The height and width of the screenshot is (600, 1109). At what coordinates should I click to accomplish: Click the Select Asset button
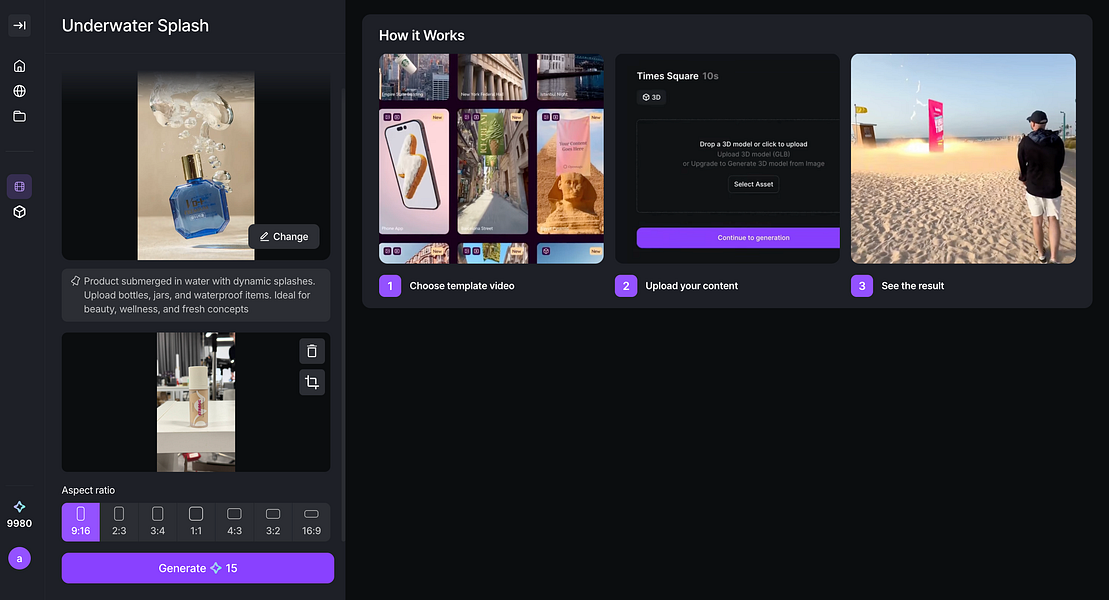[x=753, y=184]
